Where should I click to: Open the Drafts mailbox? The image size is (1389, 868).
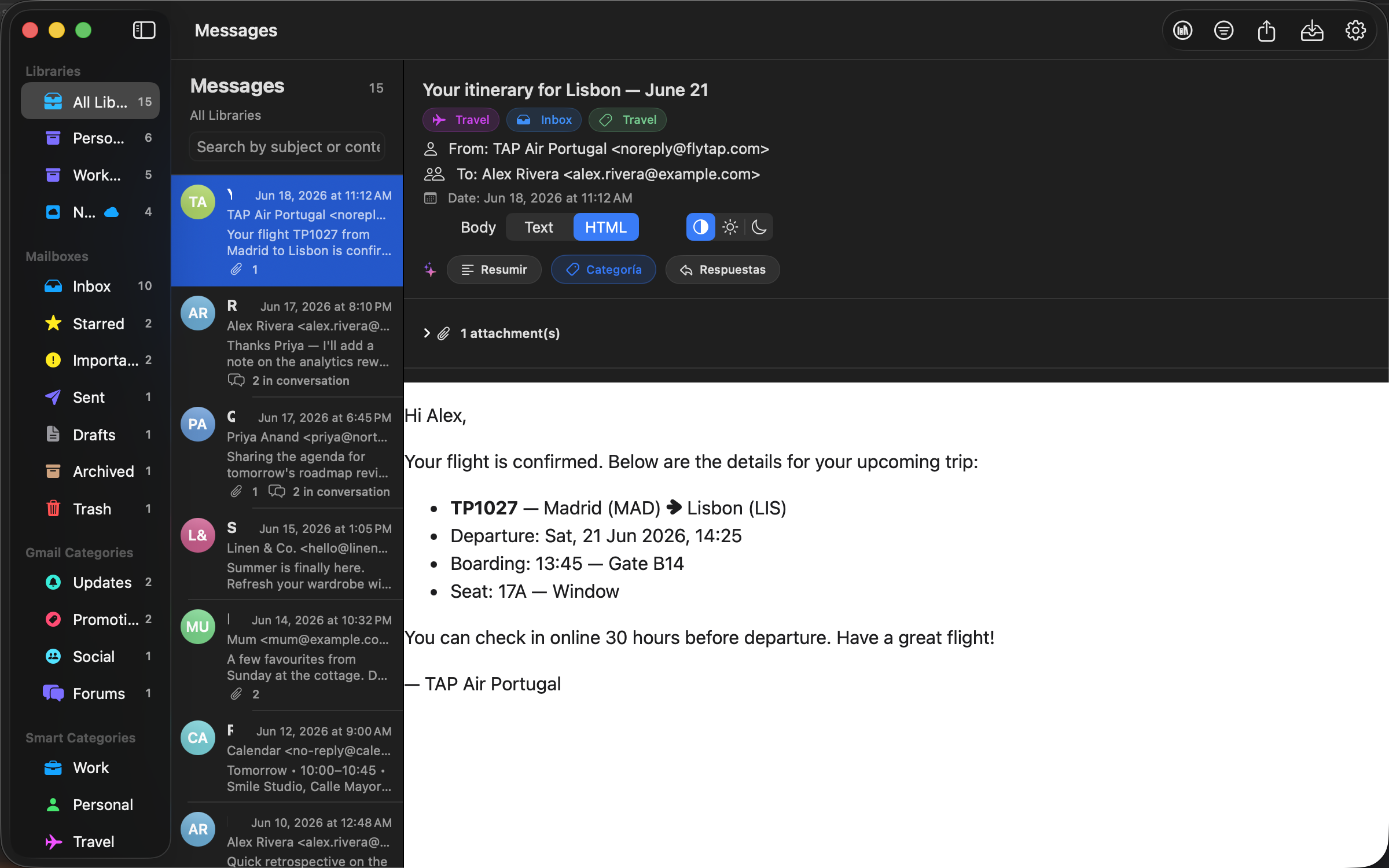tap(90, 434)
